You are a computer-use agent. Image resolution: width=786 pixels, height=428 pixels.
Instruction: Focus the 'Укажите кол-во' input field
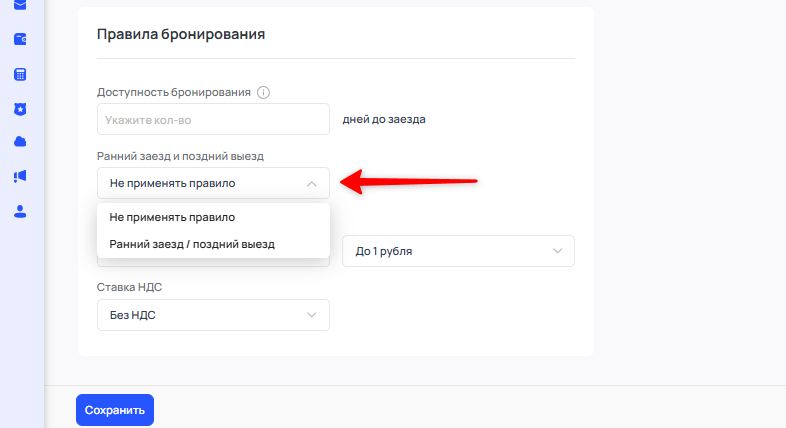[x=213, y=119]
